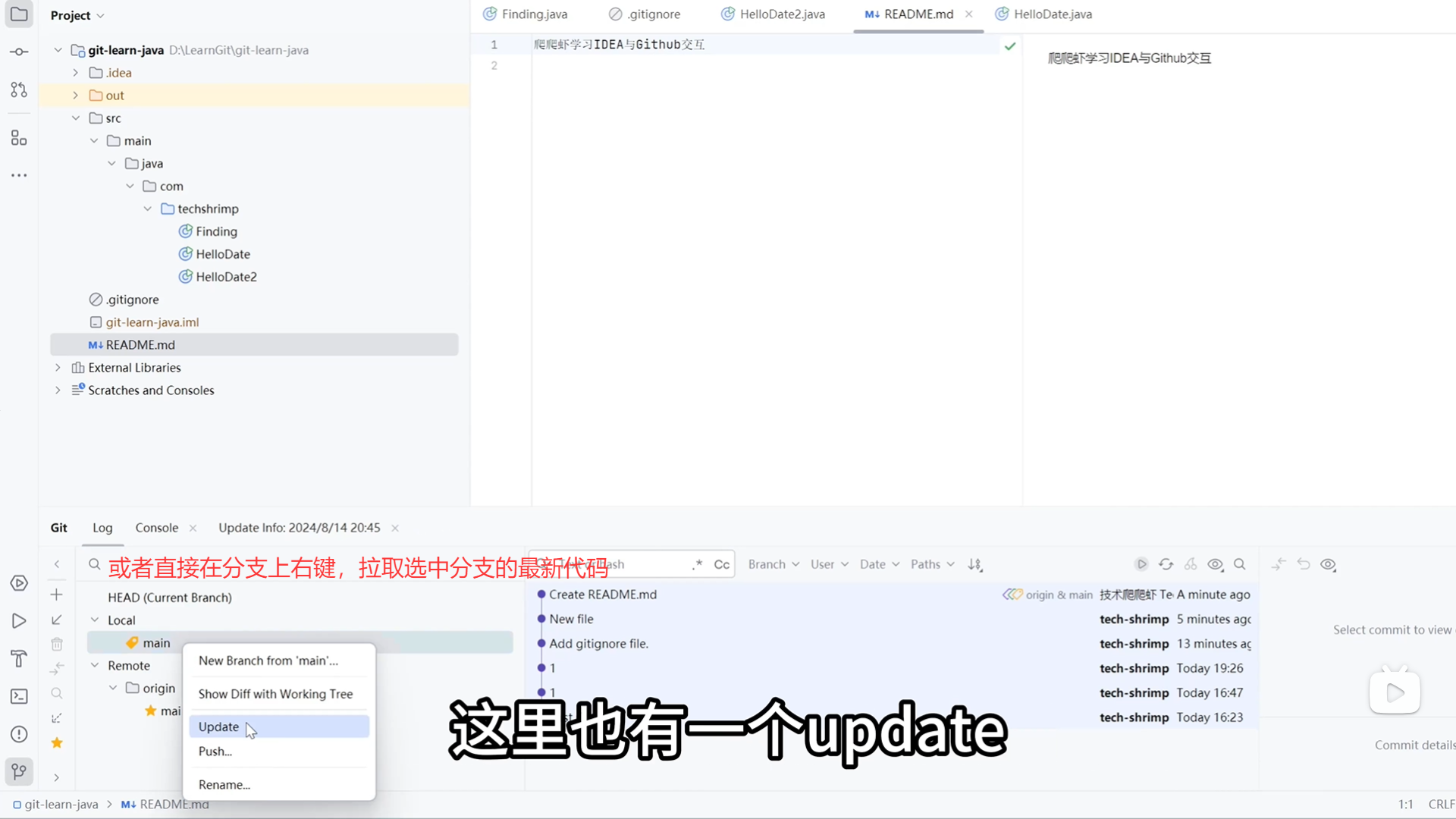Open the .gitignore file in project tree
The image size is (1456, 819).
pos(132,300)
